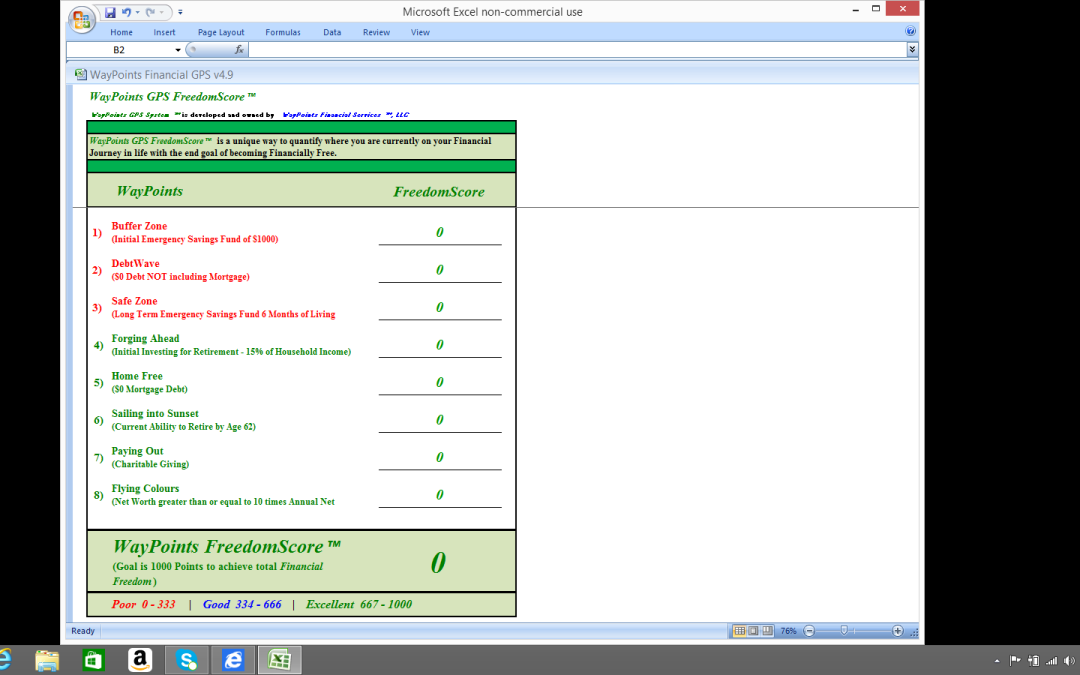
Task: Click the 'Safe Zone' label
Action: click(134, 301)
